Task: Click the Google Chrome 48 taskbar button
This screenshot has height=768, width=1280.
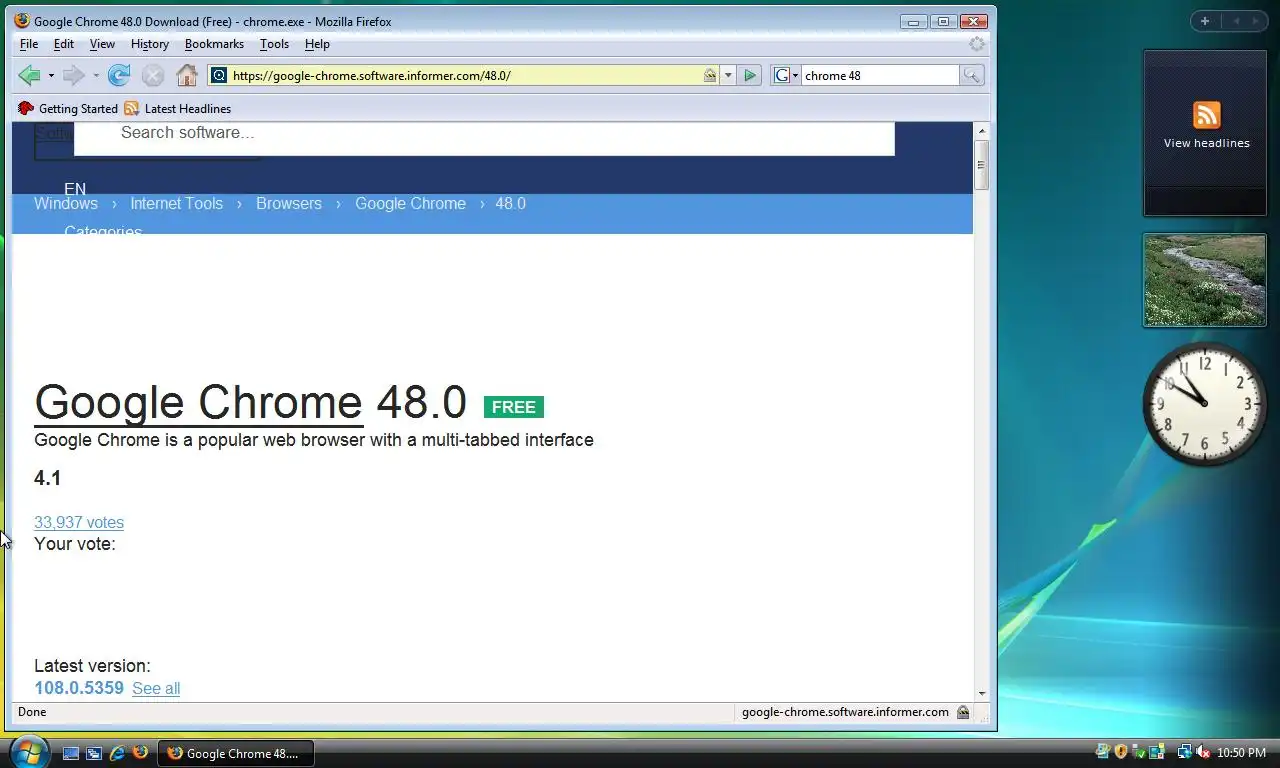Action: (236, 753)
